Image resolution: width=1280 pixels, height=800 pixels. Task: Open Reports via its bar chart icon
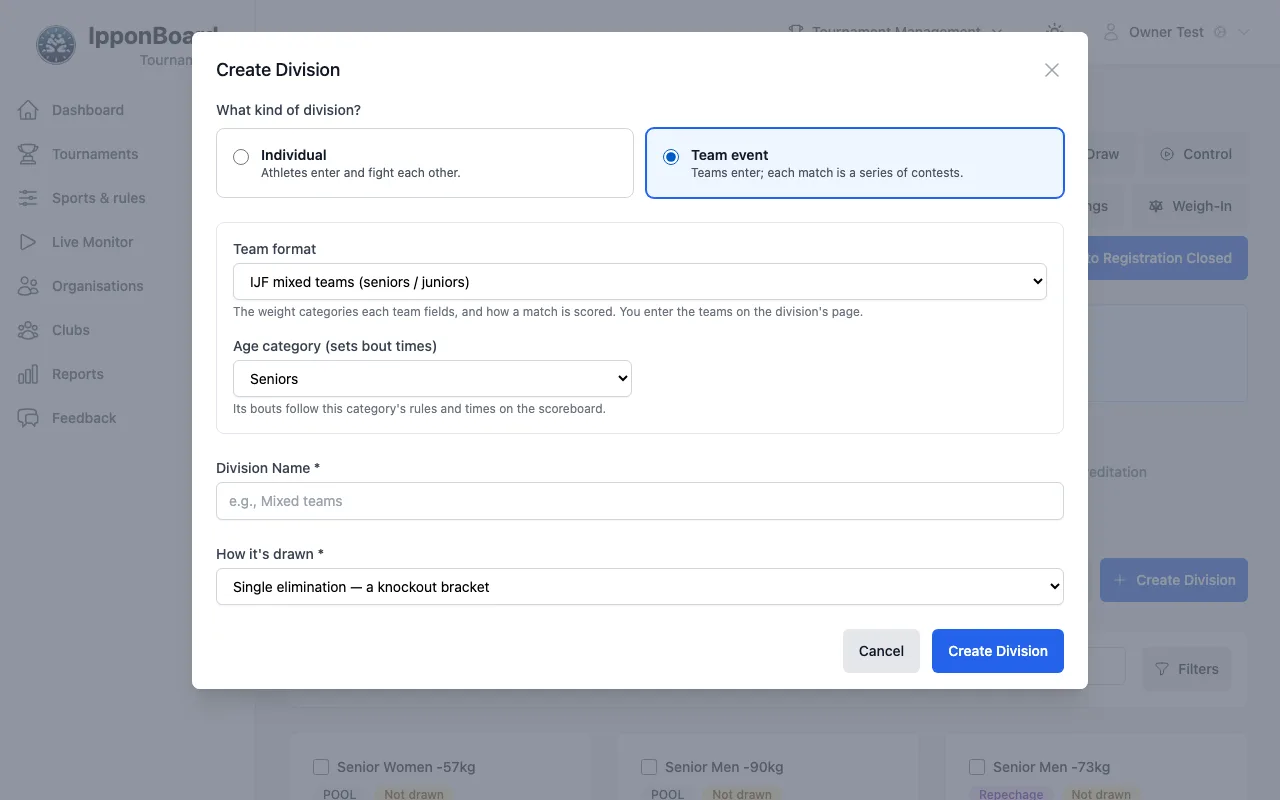click(28, 374)
